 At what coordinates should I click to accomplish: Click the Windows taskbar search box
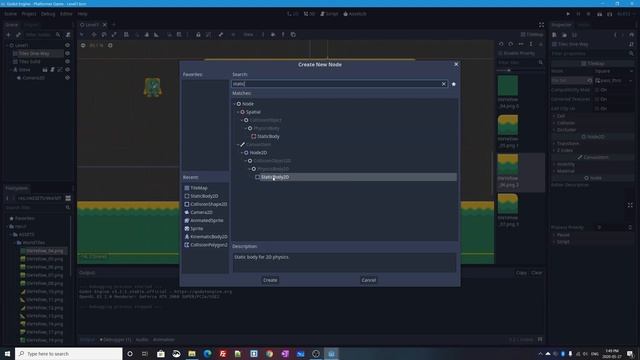(69, 353)
